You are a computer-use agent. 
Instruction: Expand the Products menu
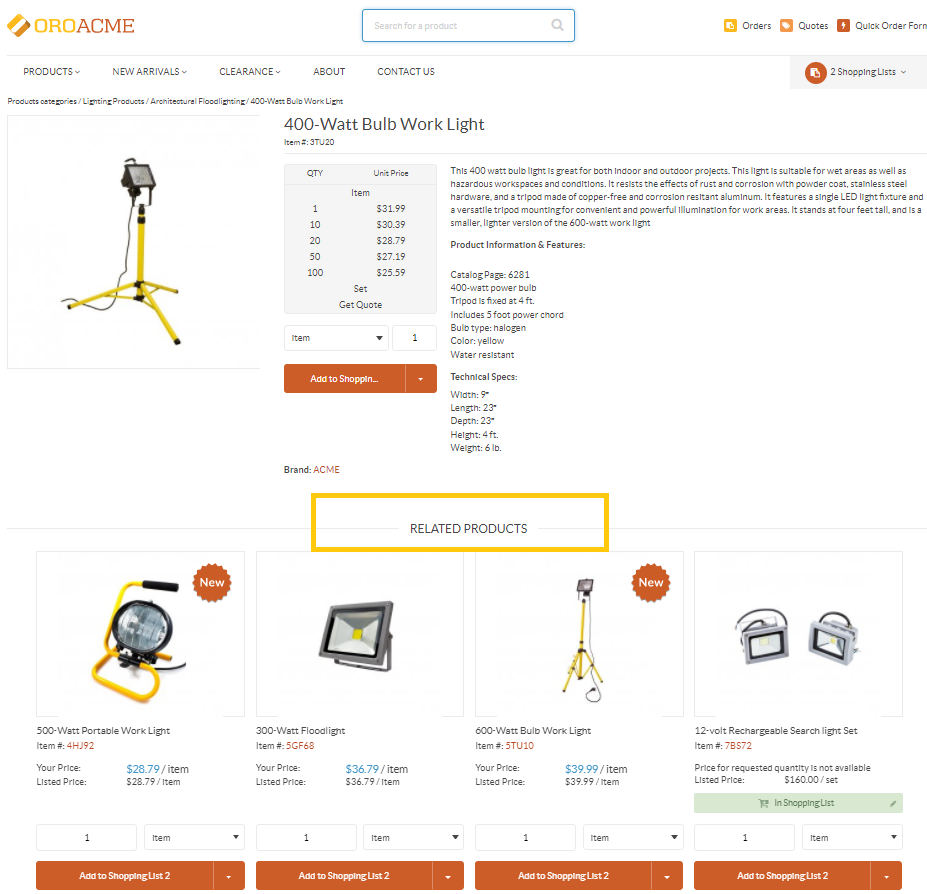coord(51,72)
